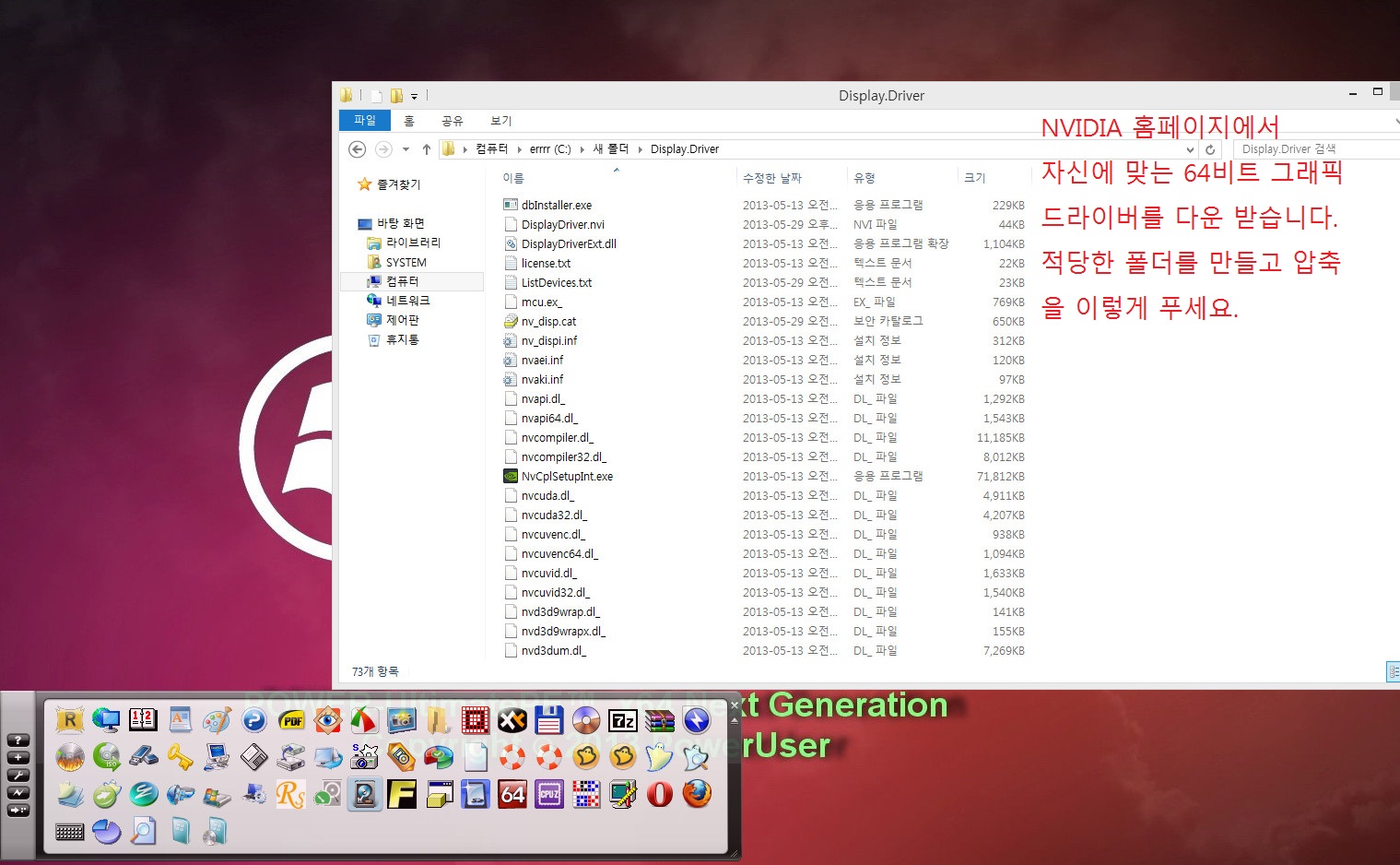Click Display.Driver in address breadcrumb

685,149
